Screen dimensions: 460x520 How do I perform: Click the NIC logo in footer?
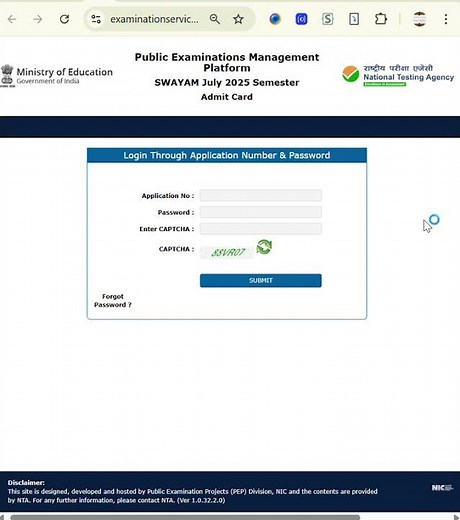442,488
